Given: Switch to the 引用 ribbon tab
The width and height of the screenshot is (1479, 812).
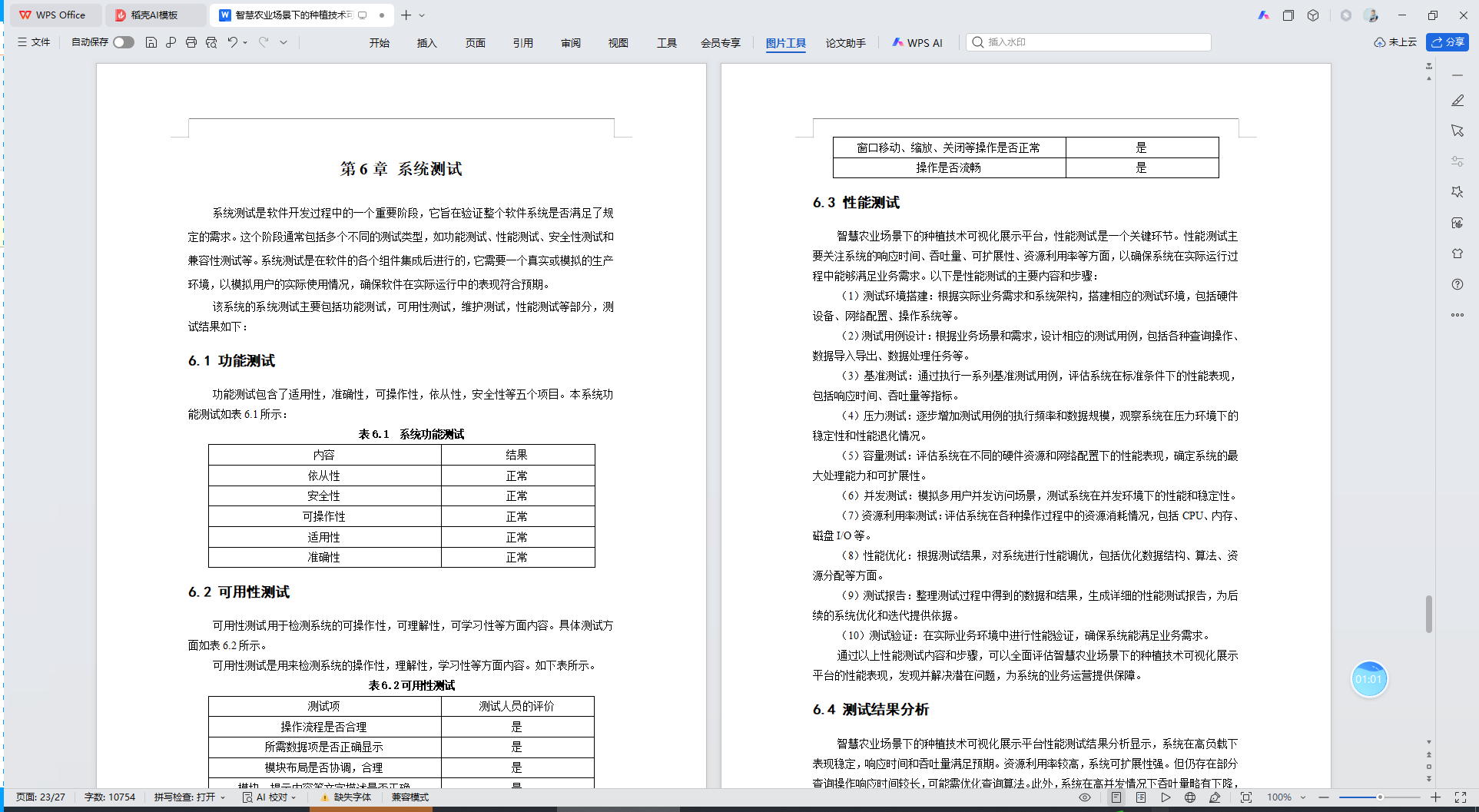Looking at the screenshot, I should [x=522, y=43].
